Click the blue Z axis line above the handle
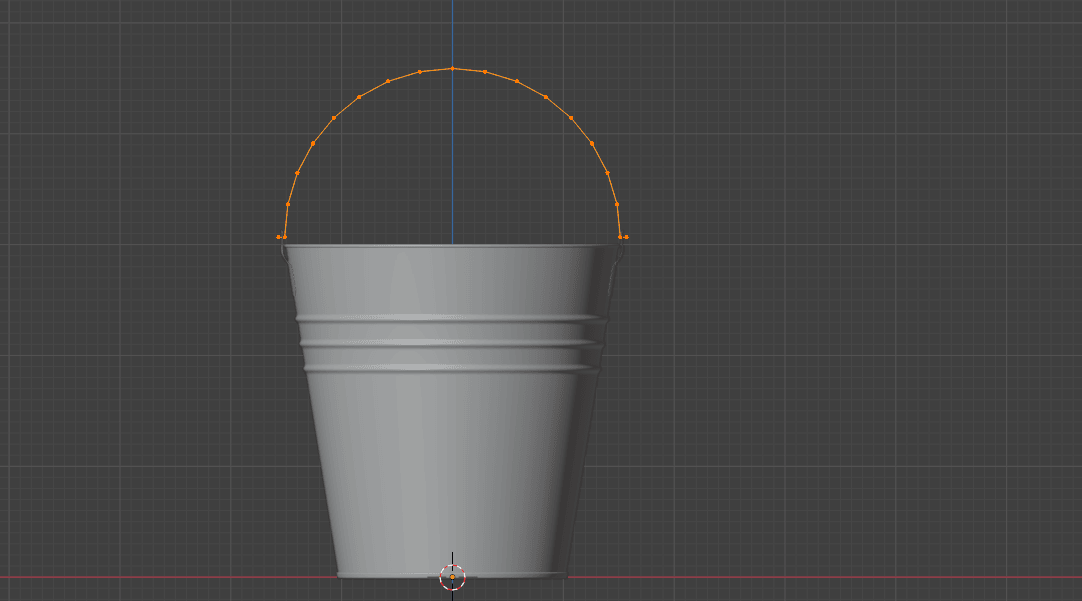The width and height of the screenshot is (1082, 601). tap(452, 30)
